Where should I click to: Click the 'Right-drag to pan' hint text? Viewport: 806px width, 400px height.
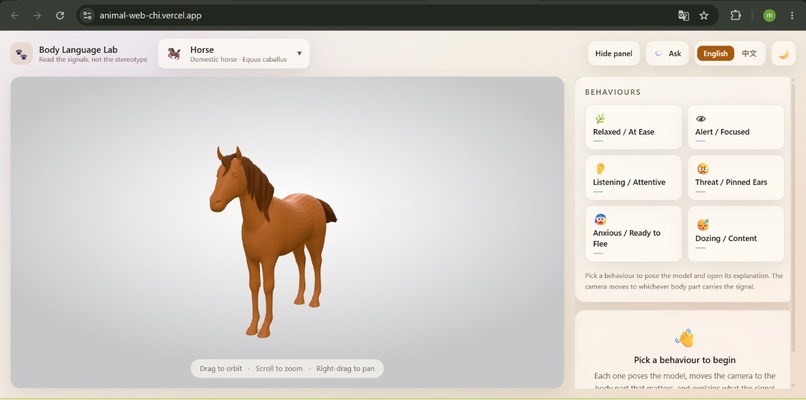coord(345,369)
